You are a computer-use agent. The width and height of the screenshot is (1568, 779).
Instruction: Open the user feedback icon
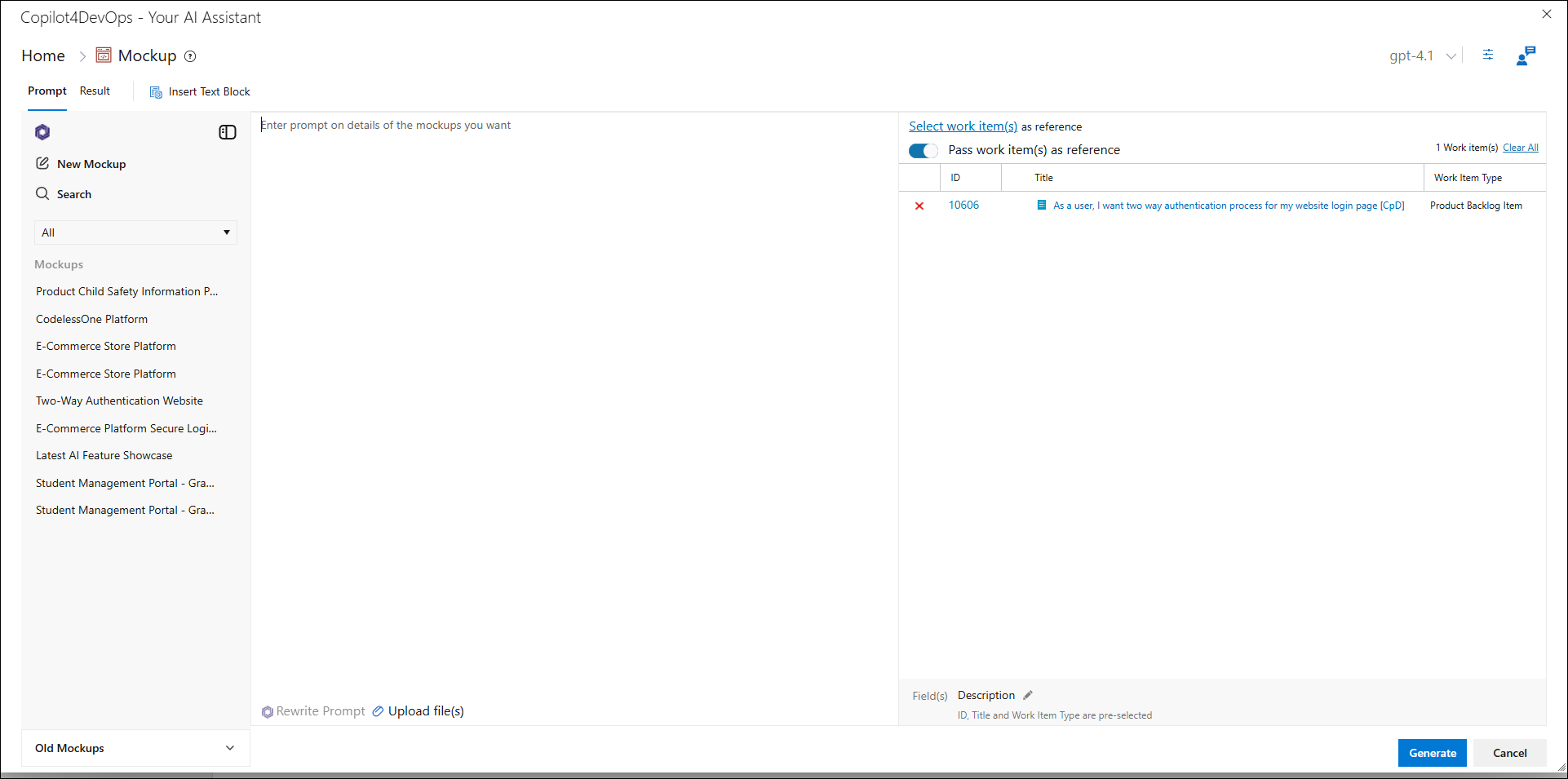tap(1526, 55)
